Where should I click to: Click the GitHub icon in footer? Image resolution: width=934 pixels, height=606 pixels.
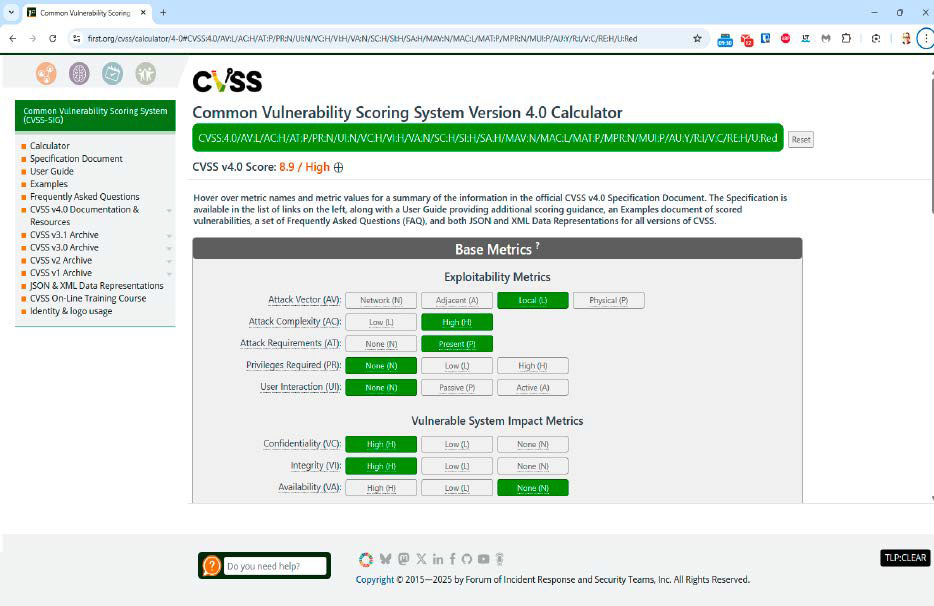point(466,559)
